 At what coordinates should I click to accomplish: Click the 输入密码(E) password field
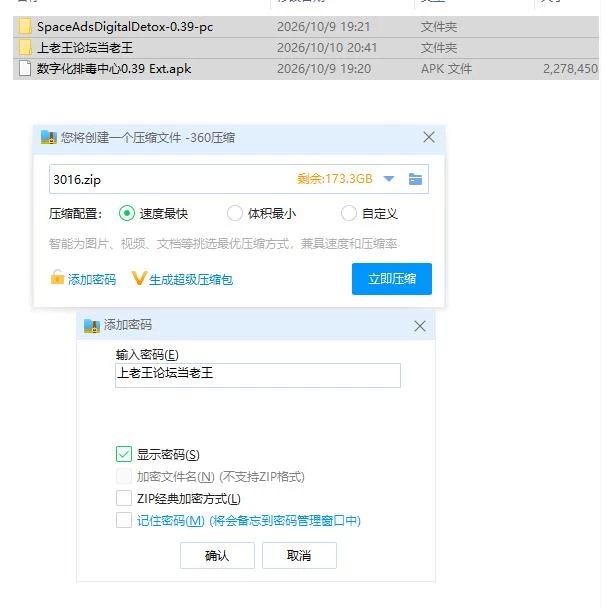(258, 375)
